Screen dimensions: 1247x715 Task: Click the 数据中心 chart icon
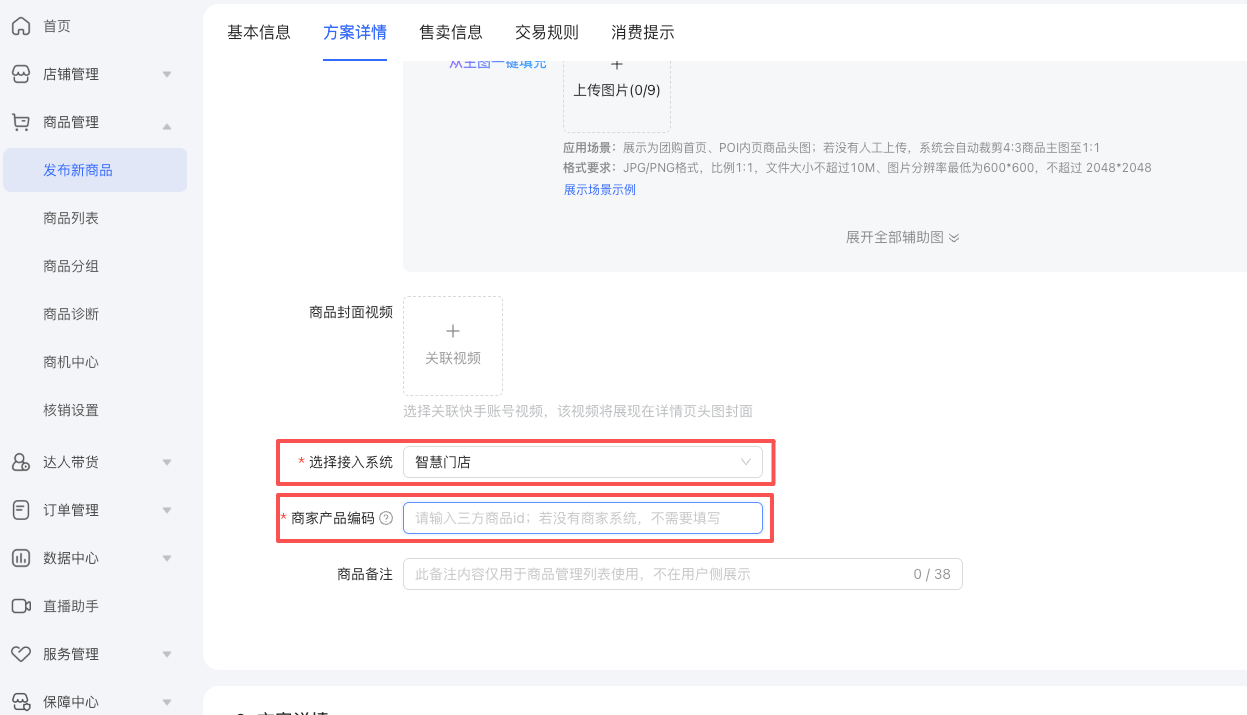(21, 558)
